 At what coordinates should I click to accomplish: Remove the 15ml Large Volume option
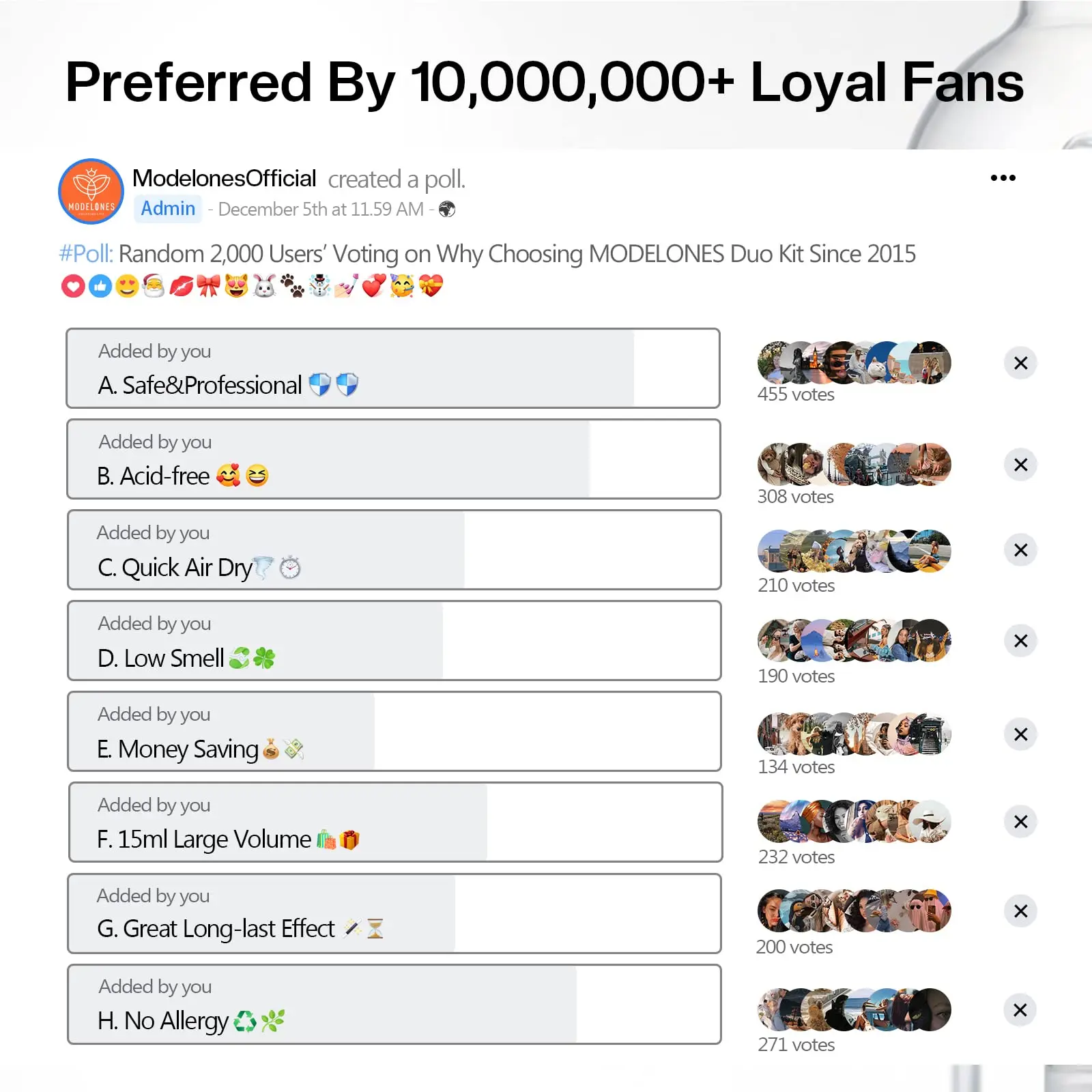click(1020, 822)
